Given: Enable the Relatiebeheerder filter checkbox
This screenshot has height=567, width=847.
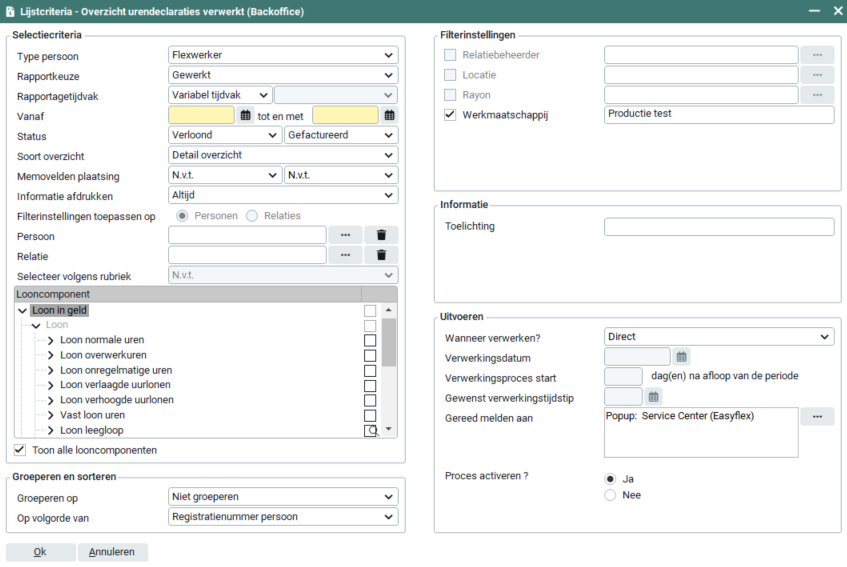Looking at the screenshot, I should click(x=450, y=55).
